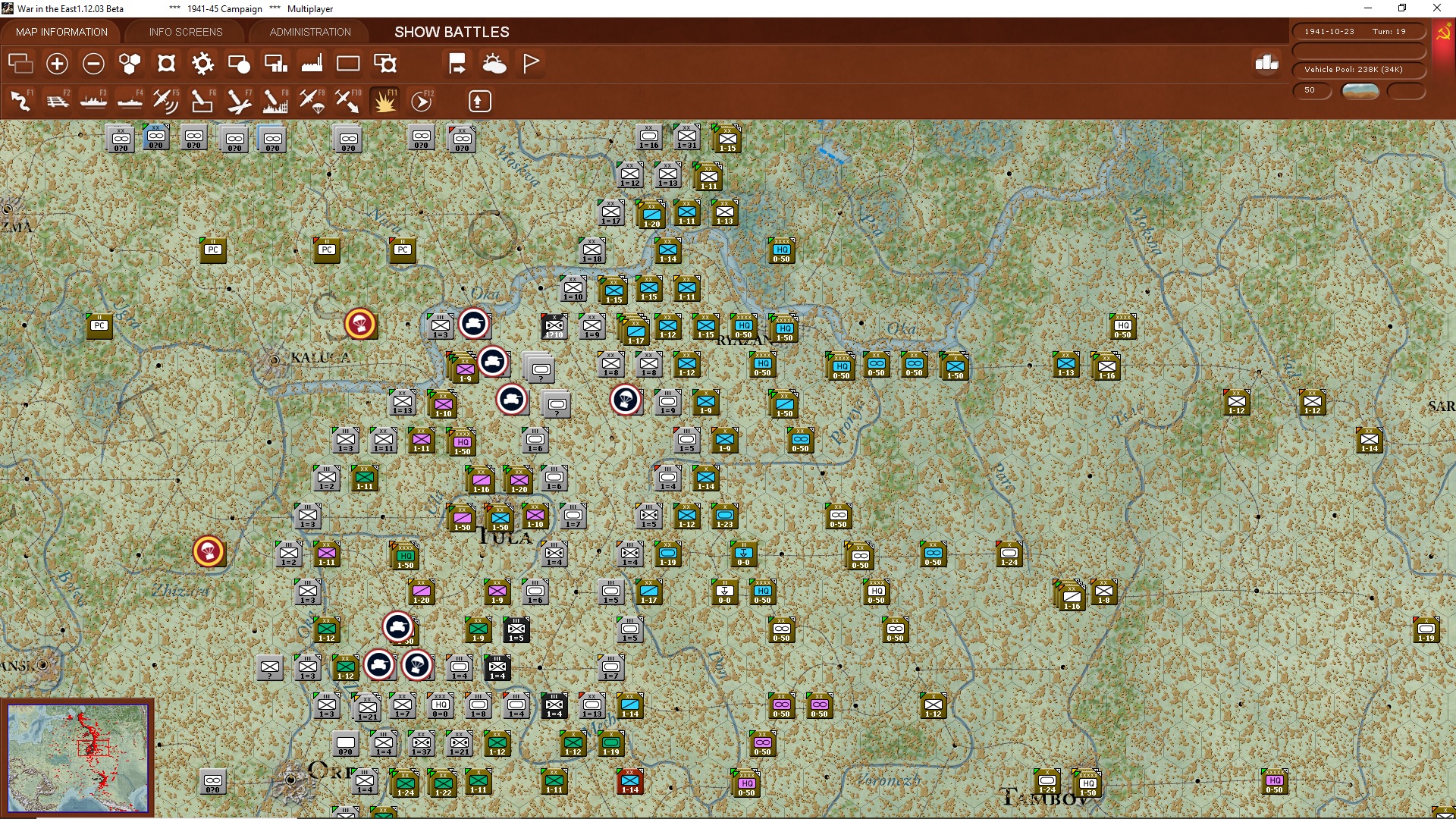Screen dimensions: 1456x819
Task: Select F1 move mode arrow icon
Action: [20, 101]
